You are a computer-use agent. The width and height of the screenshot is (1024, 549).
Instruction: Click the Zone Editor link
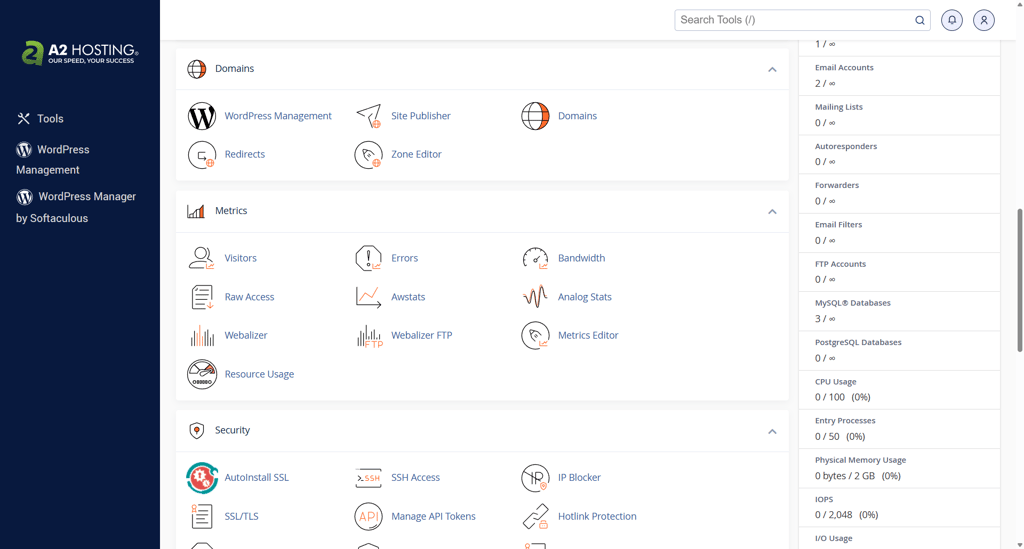pos(416,155)
